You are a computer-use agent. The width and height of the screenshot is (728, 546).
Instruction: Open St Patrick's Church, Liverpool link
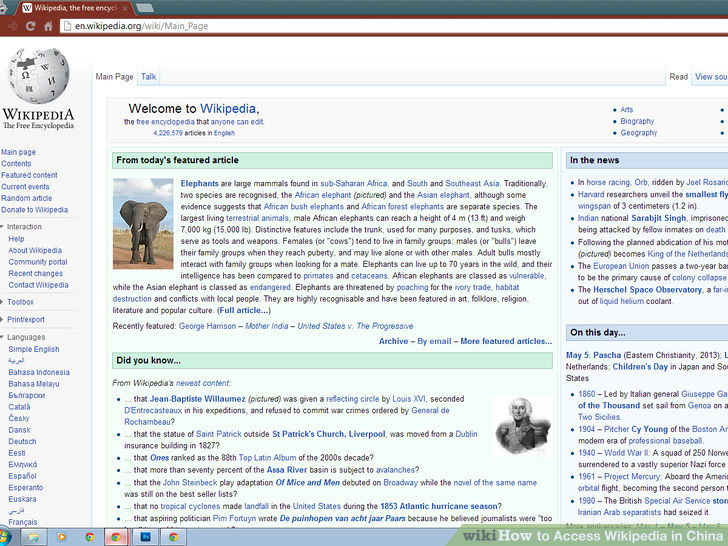[329, 435]
